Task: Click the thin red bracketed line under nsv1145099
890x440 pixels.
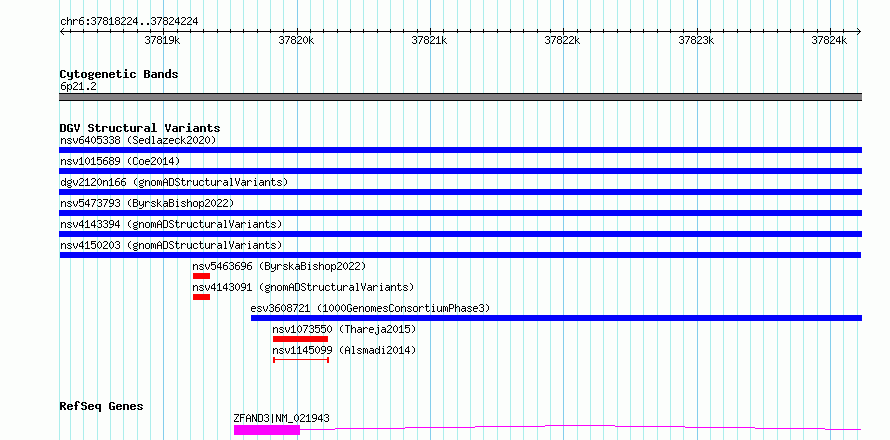Action: [x=301, y=360]
